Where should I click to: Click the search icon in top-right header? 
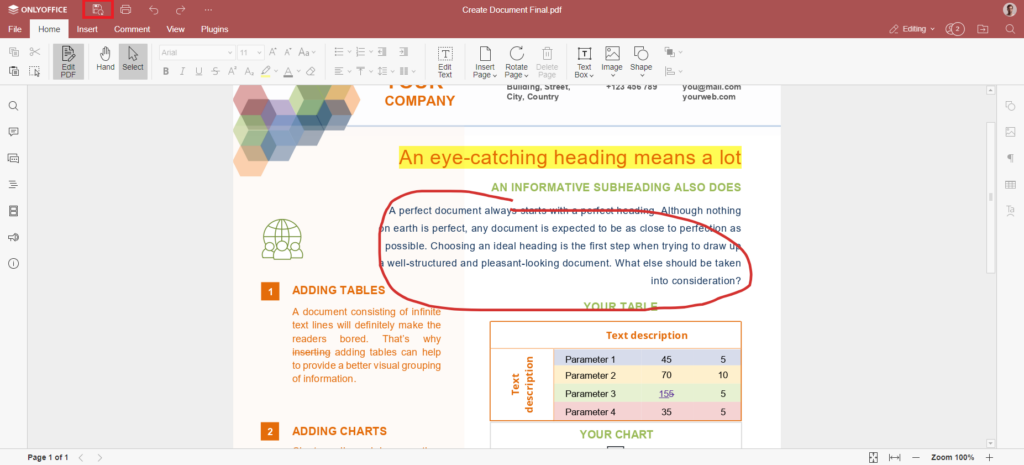coord(1010,29)
